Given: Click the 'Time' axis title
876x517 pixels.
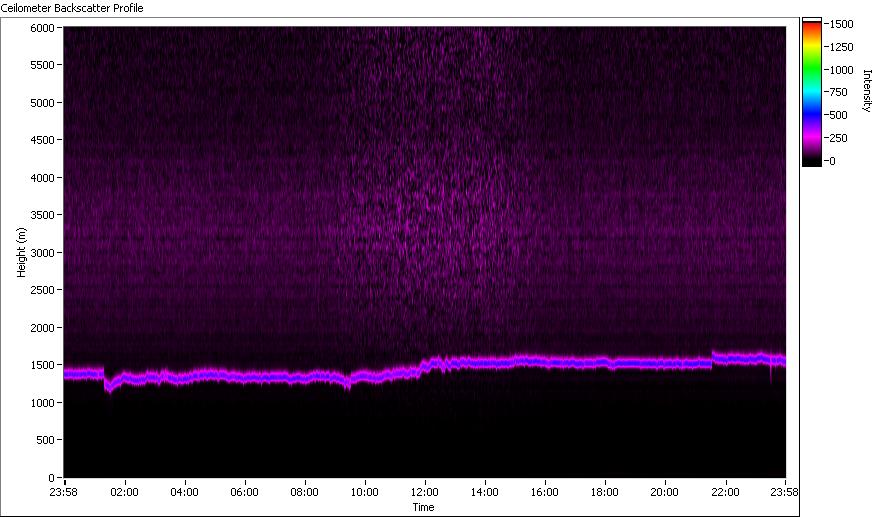Looking at the screenshot, I should (423, 507).
